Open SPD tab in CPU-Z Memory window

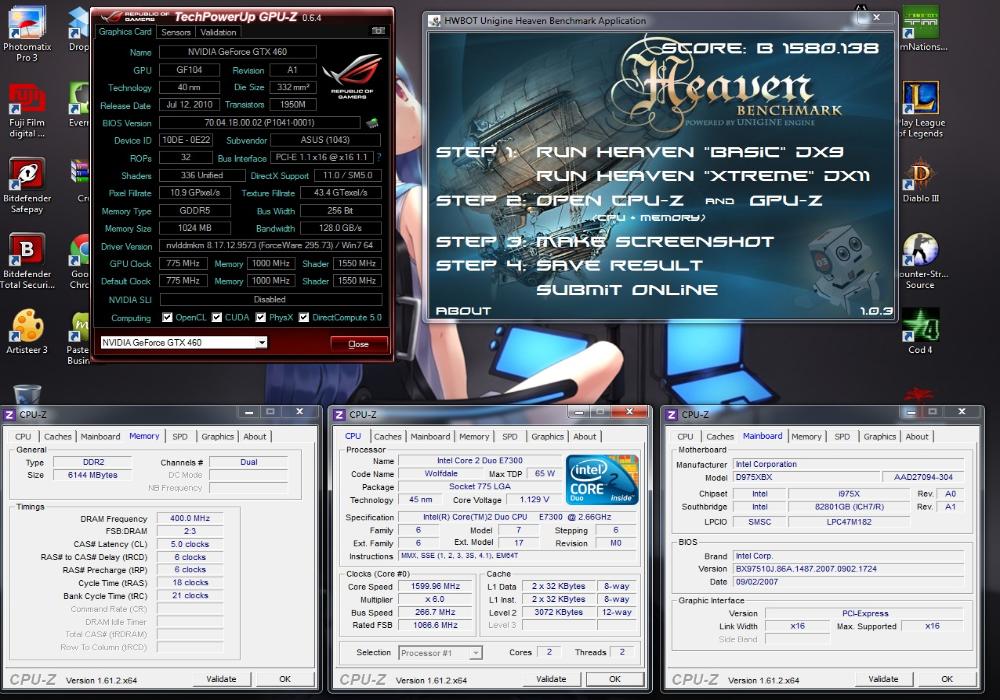[180, 437]
